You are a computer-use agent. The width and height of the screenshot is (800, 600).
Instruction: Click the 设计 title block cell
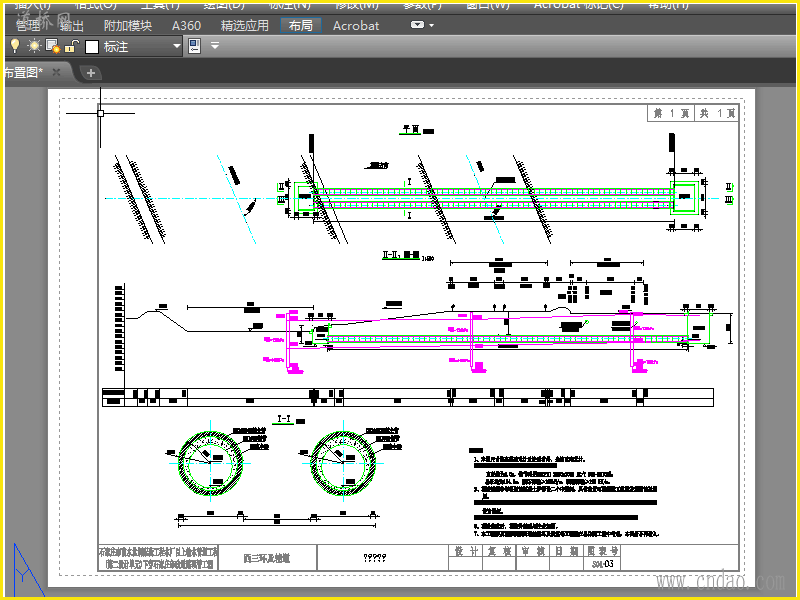(x=465, y=551)
